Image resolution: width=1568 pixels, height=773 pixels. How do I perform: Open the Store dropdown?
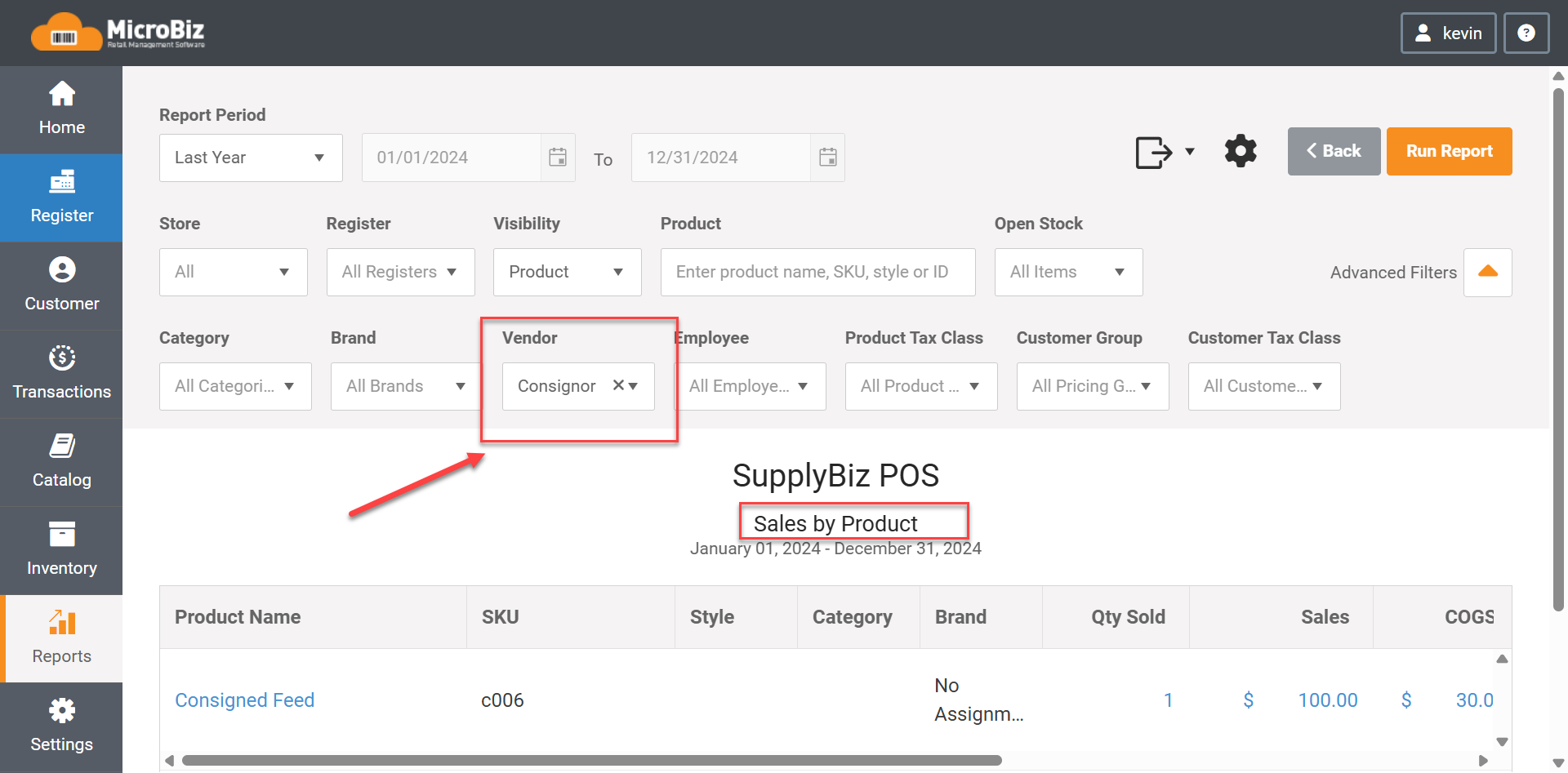pos(234,272)
